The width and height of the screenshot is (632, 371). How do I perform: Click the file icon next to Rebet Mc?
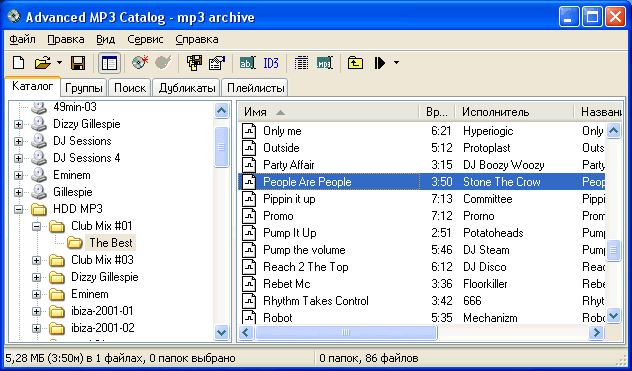[249, 284]
